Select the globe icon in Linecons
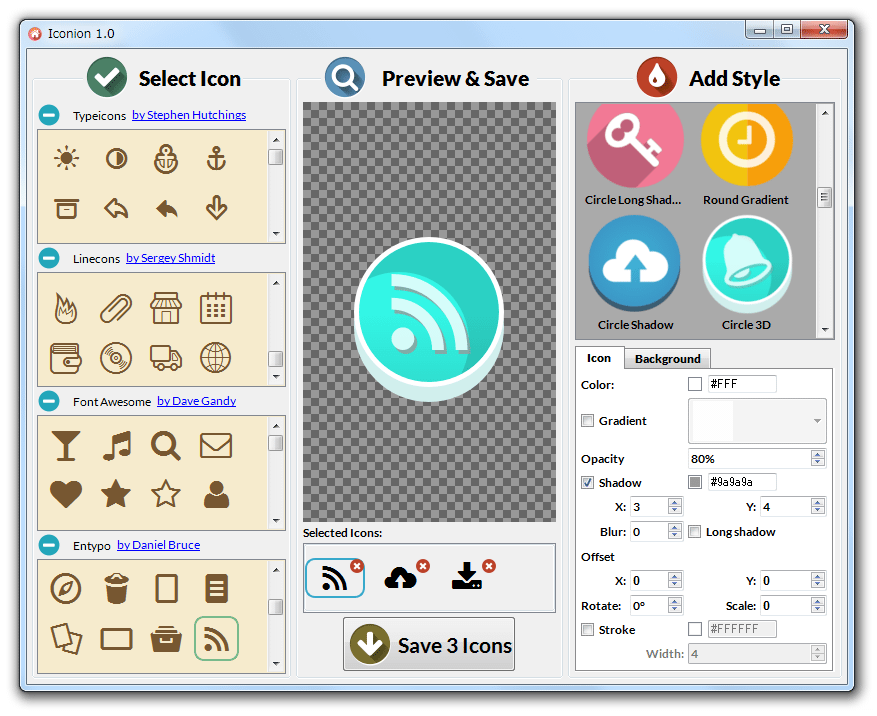Image resolution: width=877 pixels, height=716 pixels. [216, 358]
